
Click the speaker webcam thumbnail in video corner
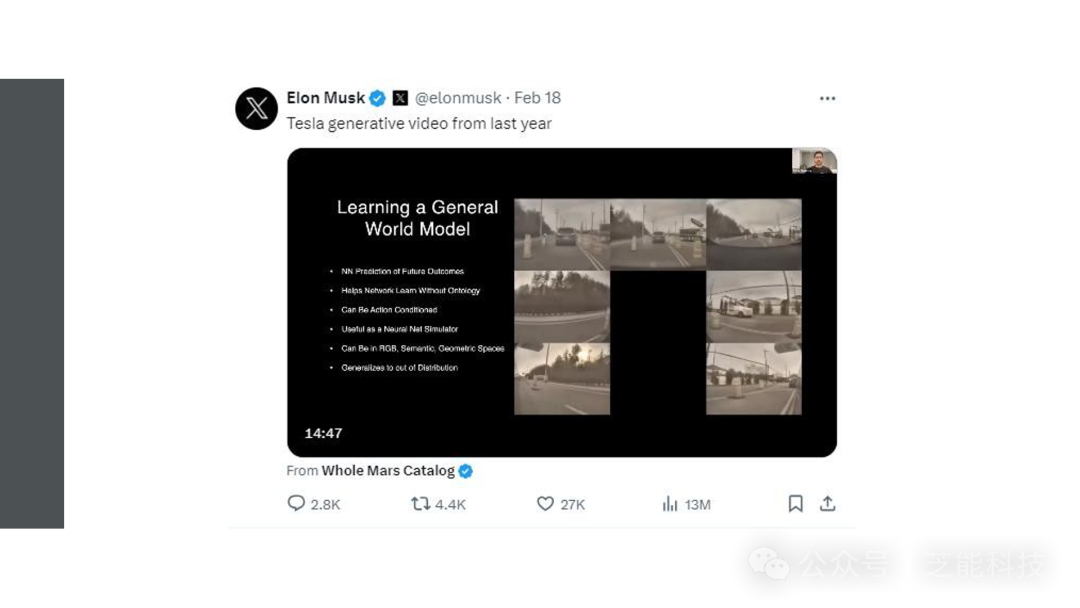pyautogui.click(x=814, y=161)
